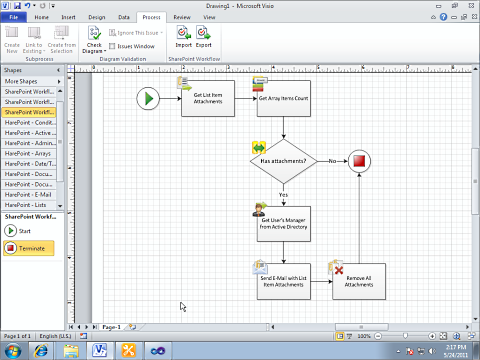
Task: Collapse the Shapes pane with the arrow
Action: coord(58,70)
